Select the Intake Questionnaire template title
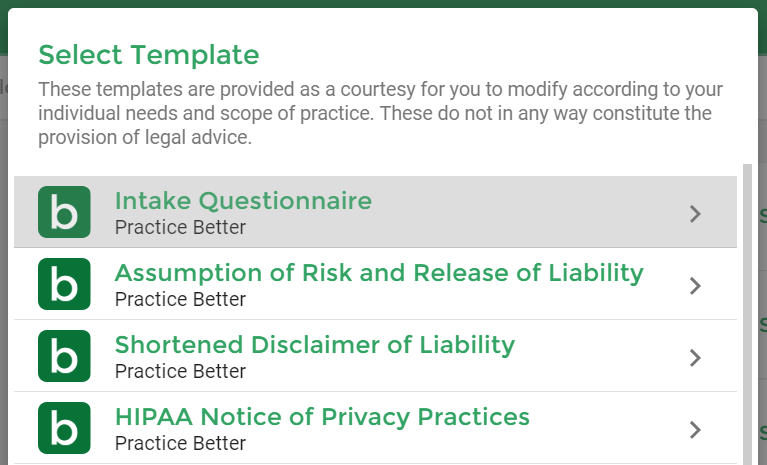This screenshot has width=767, height=465. pyautogui.click(x=243, y=201)
